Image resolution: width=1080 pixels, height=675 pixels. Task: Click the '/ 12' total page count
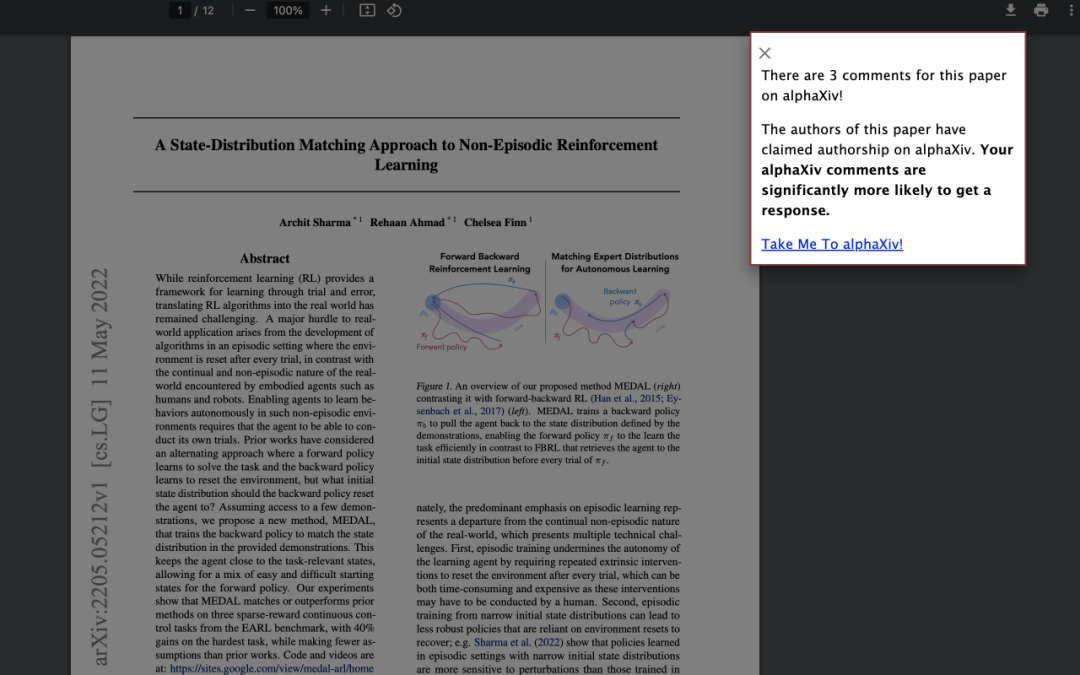(204, 10)
